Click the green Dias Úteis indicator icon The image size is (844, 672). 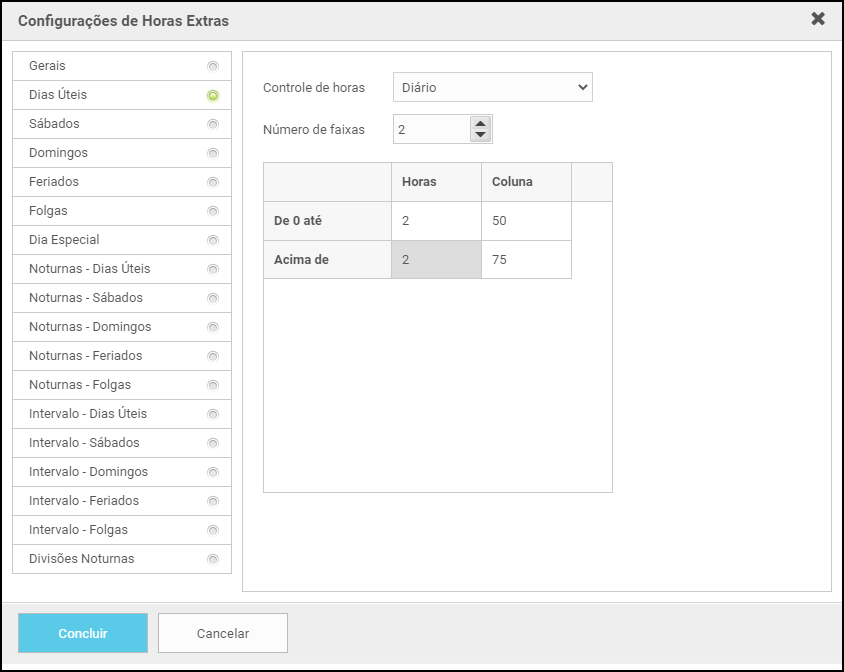(x=213, y=96)
